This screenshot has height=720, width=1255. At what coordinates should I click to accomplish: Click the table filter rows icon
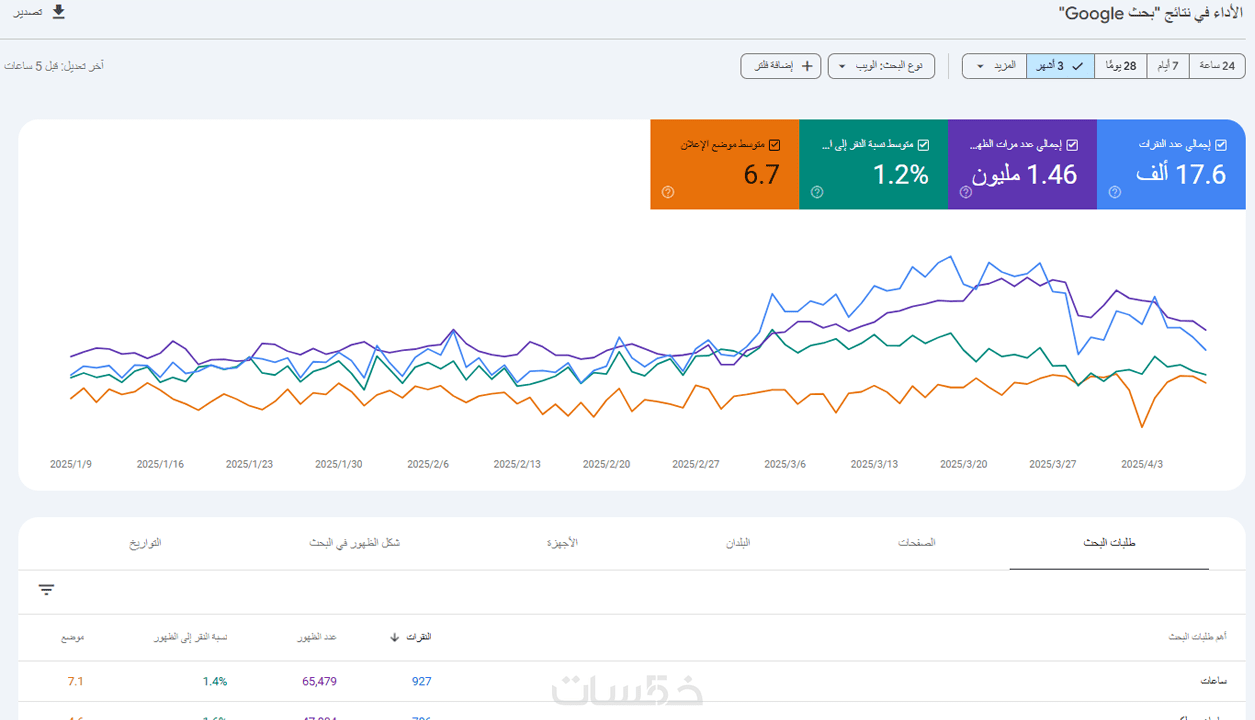(x=46, y=590)
